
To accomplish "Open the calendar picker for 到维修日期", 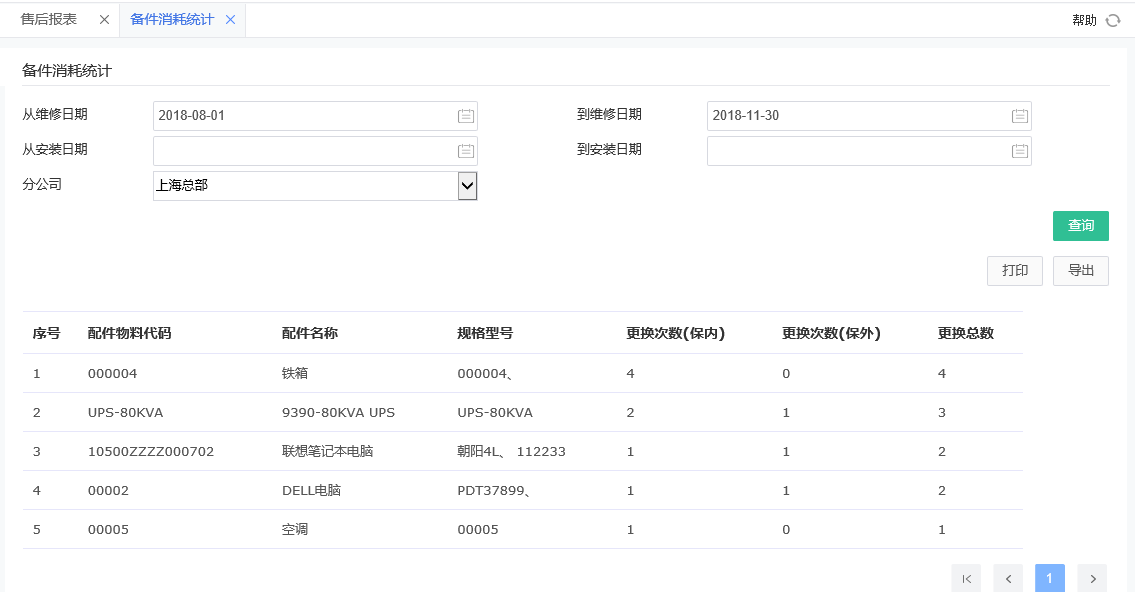I will (1019, 115).
